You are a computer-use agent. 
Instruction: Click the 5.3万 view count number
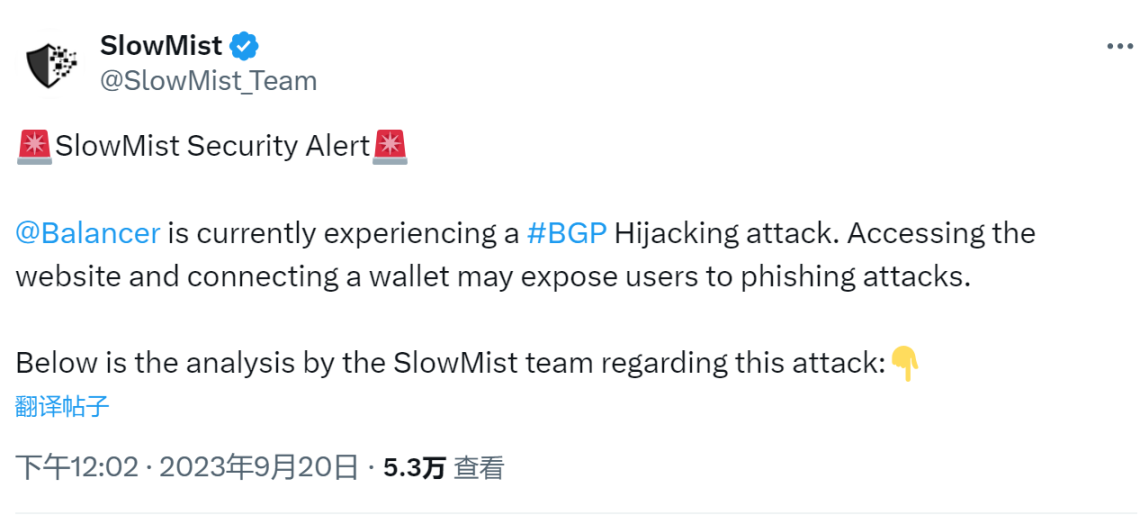tap(414, 467)
